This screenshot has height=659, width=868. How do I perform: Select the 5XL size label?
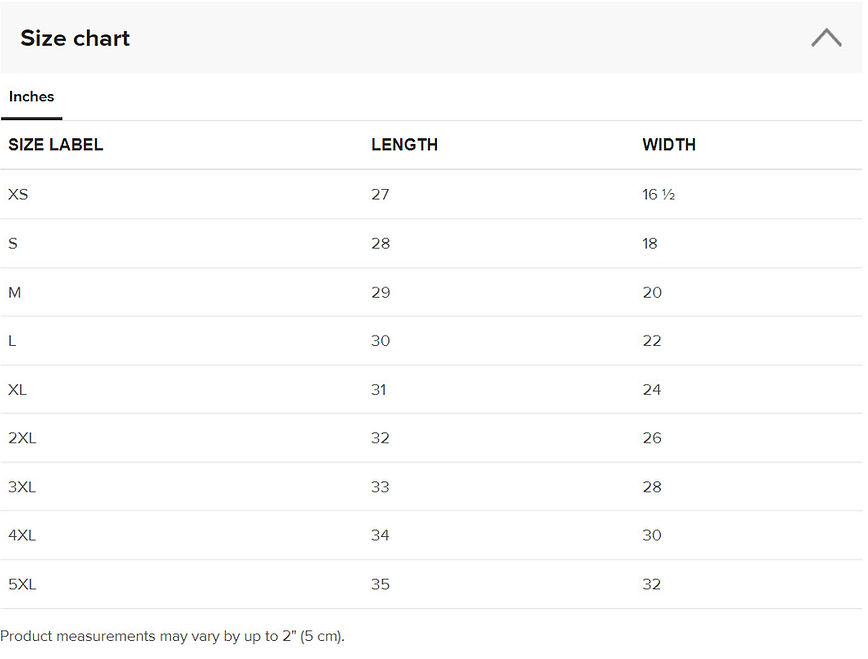pos(22,584)
